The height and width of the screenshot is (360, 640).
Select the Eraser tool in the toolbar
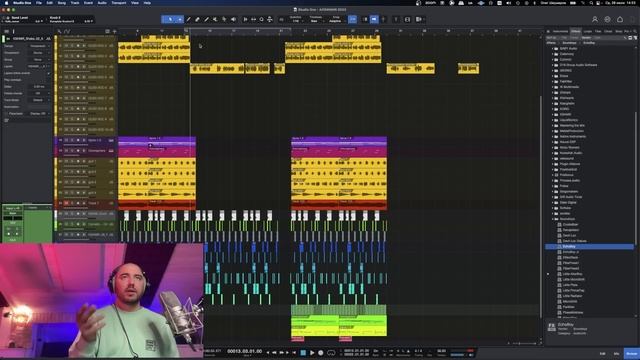197,19
